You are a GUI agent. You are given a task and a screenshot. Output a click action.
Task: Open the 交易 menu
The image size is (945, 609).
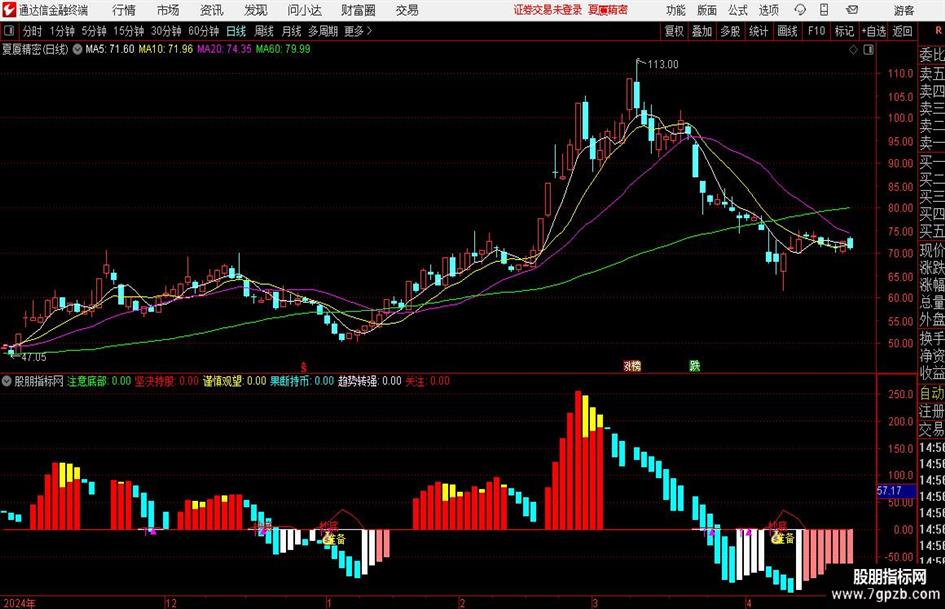click(x=407, y=10)
